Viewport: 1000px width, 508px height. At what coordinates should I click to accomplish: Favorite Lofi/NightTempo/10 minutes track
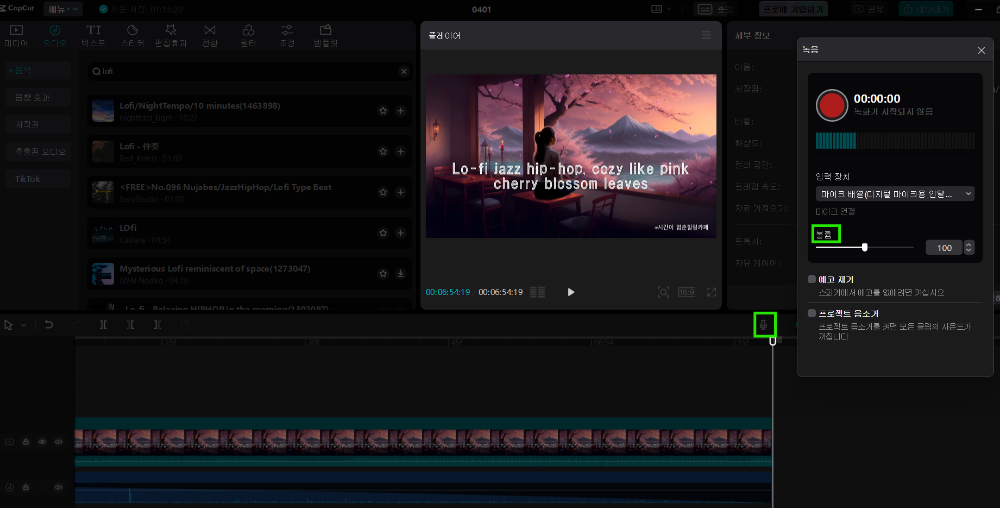click(x=383, y=111)
